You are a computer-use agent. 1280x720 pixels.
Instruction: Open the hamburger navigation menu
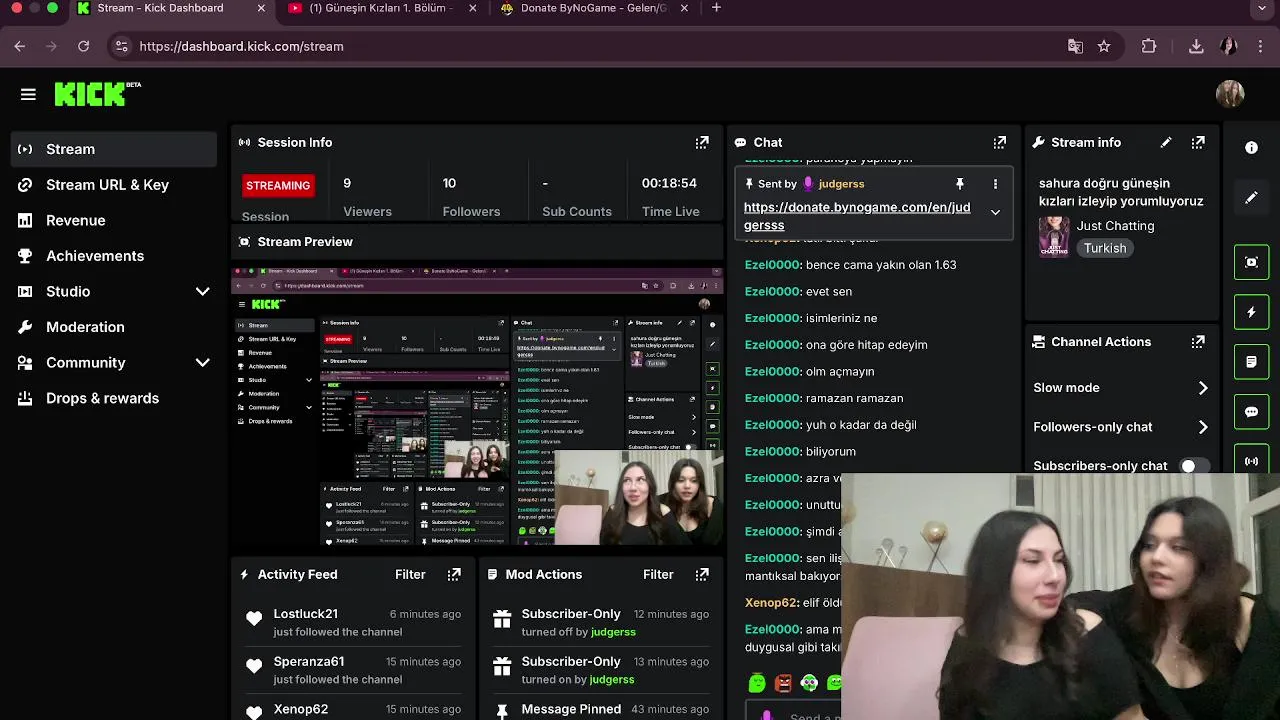[x=28, y=94]
